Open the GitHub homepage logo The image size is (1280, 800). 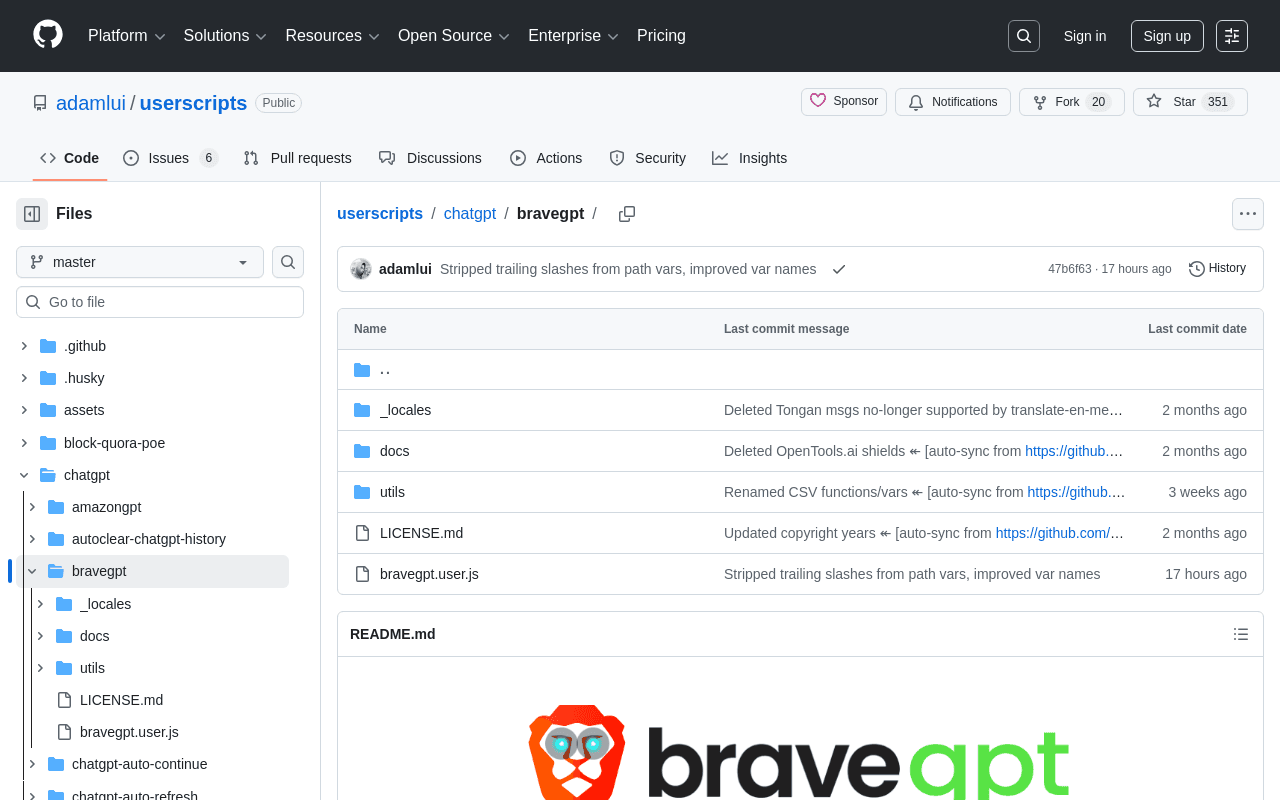tap(48, 35)
